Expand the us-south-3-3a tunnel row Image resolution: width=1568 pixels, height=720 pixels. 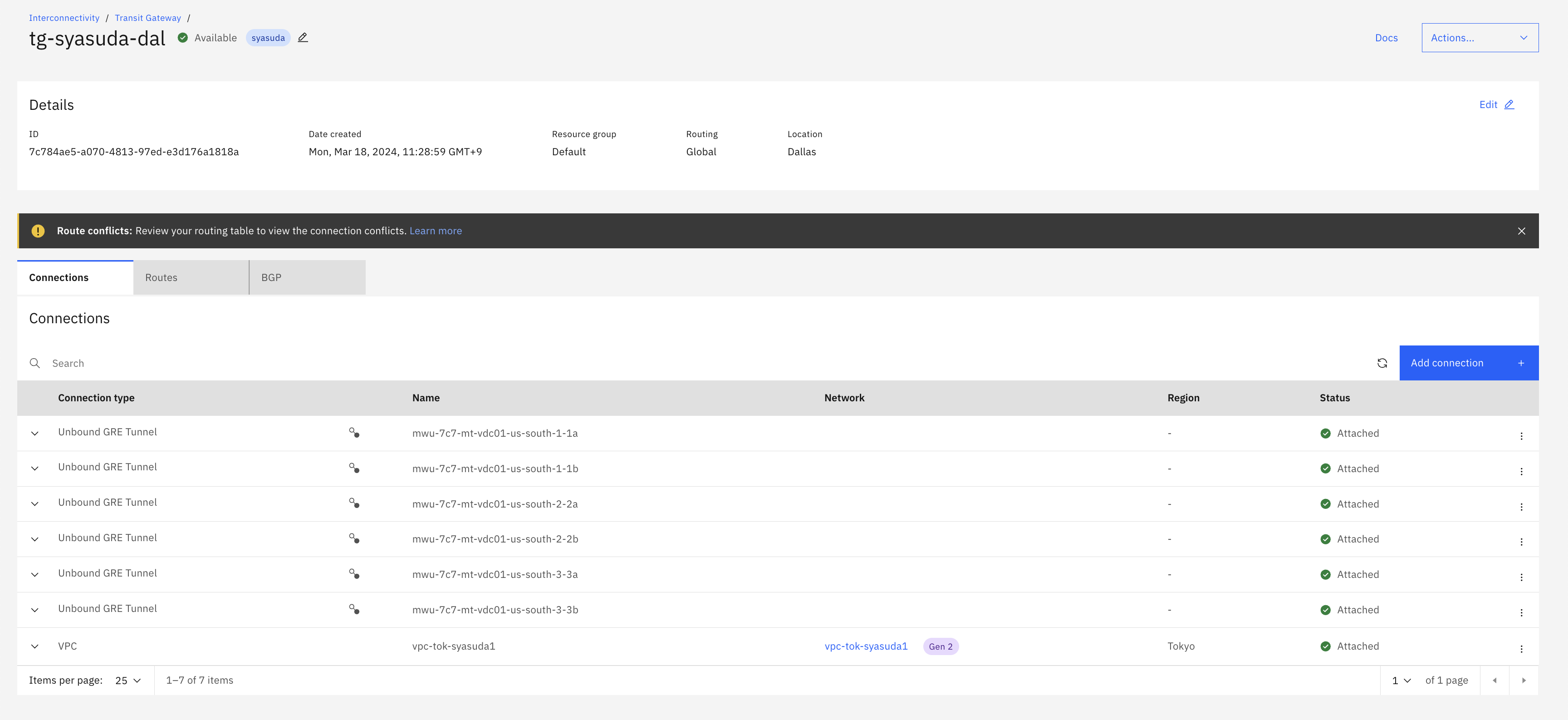[35, 574]
